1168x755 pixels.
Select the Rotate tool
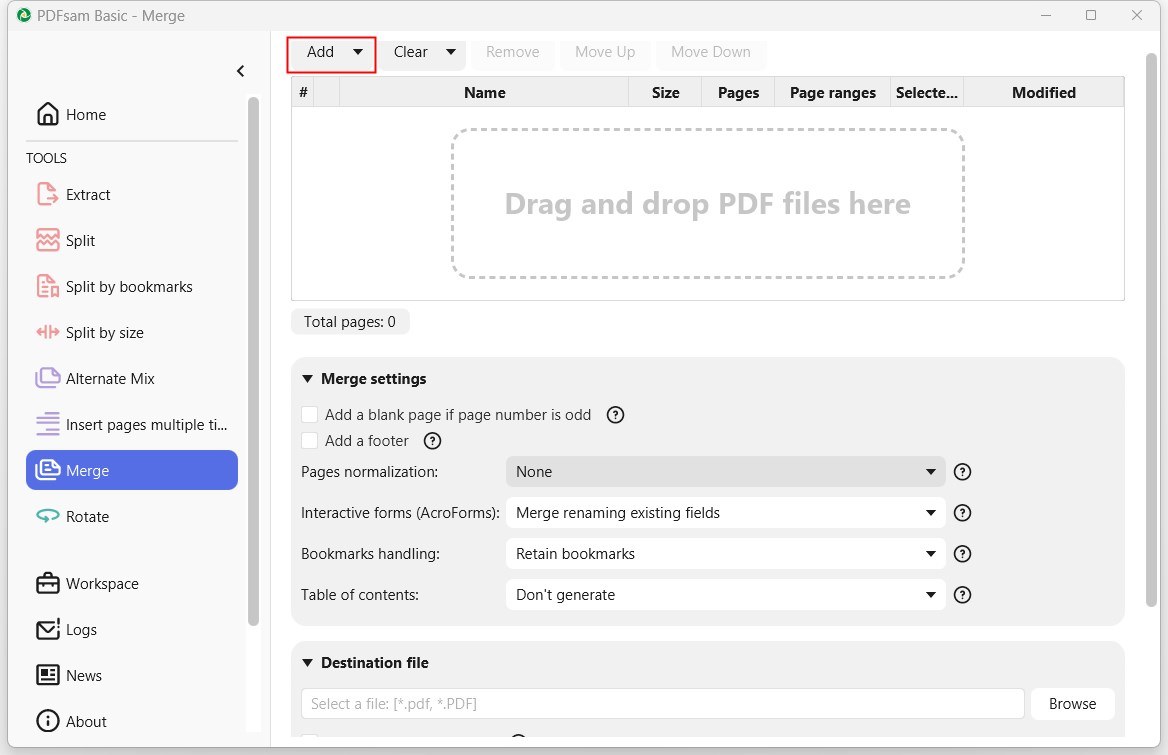[x=88, y=516]
